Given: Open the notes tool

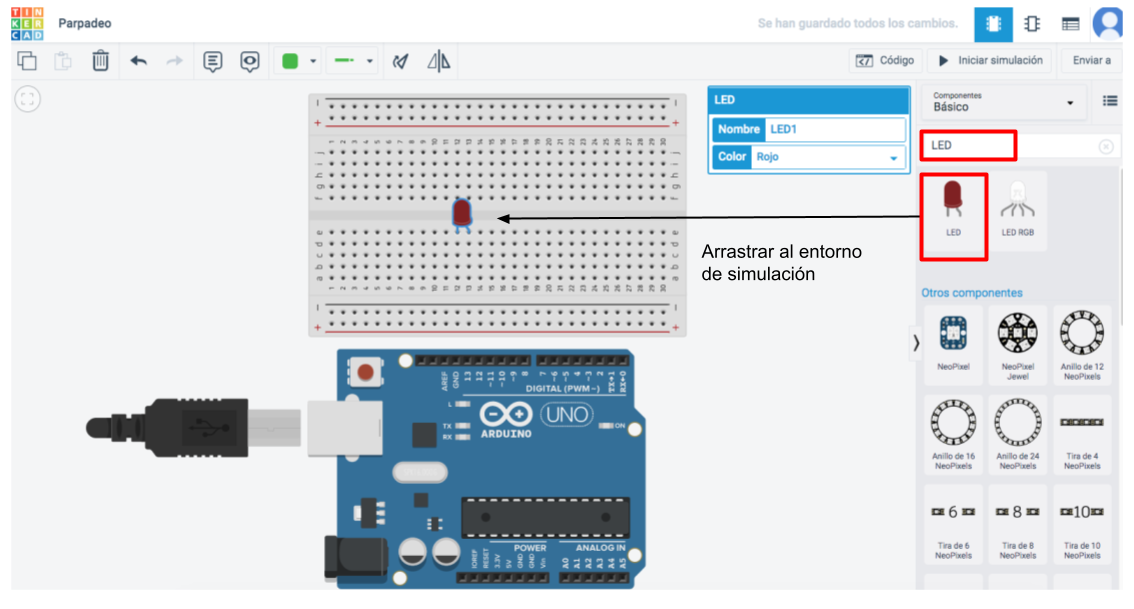Looking at the screenshot, I should 212,61.
